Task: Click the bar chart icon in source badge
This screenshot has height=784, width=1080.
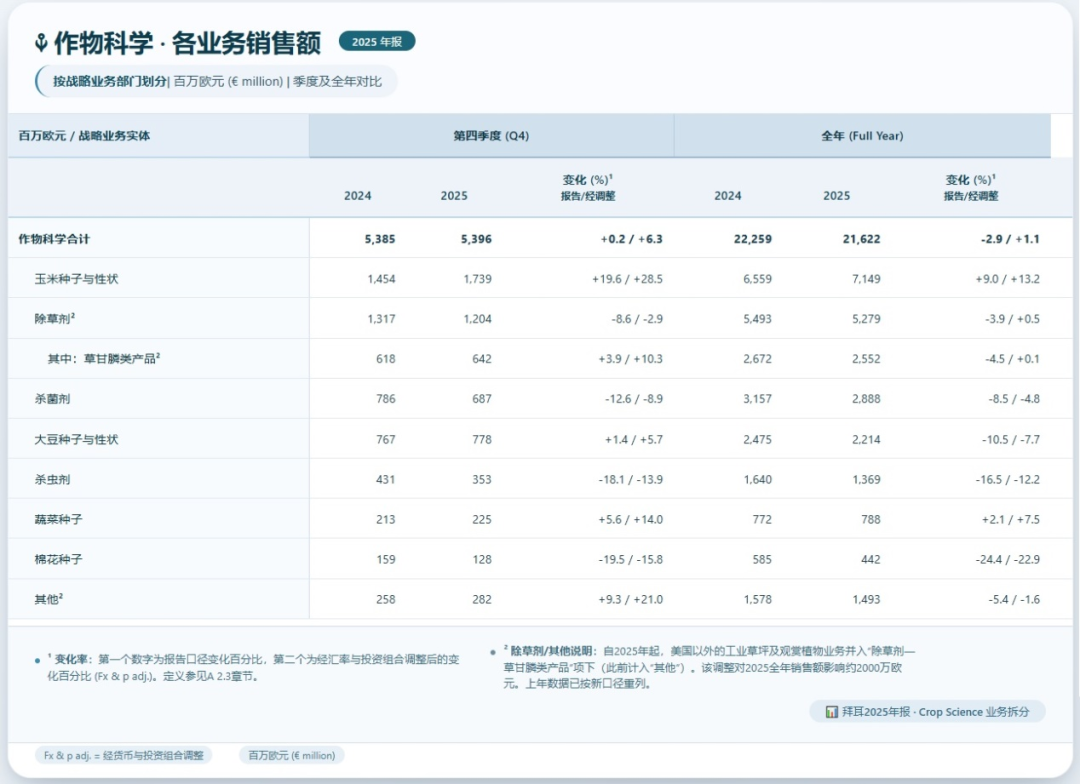Action: coord(831,712)
